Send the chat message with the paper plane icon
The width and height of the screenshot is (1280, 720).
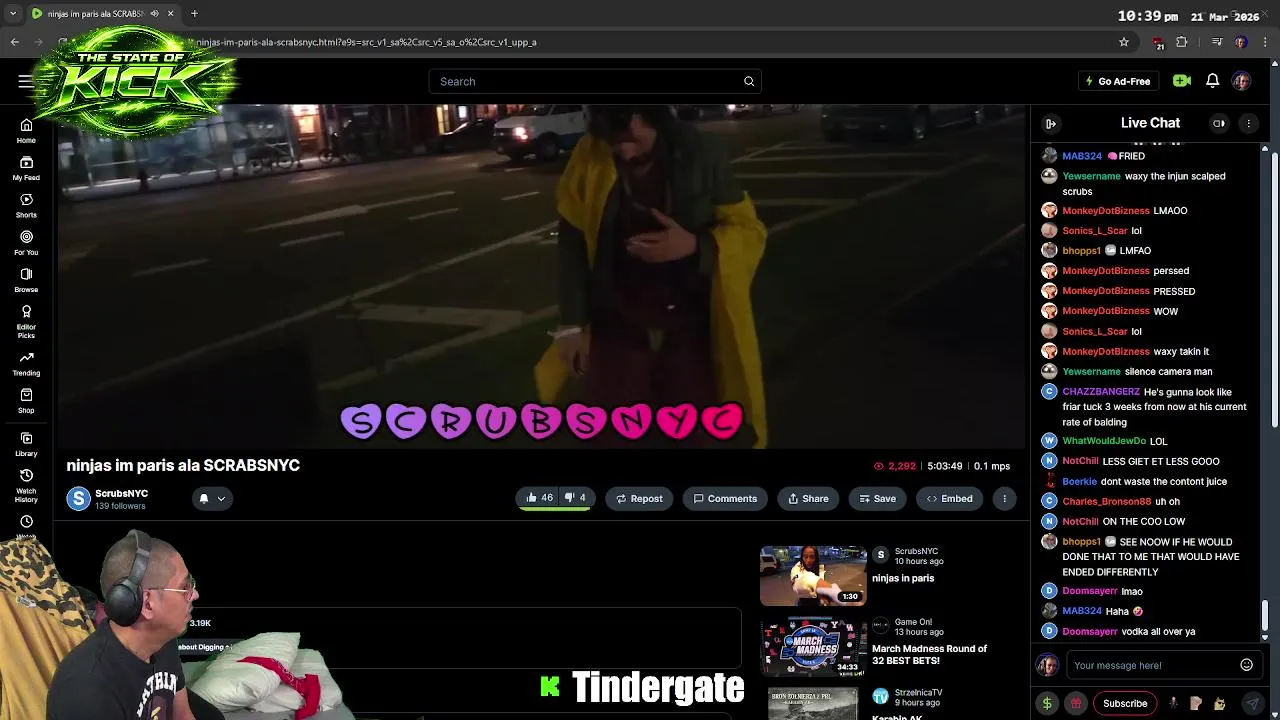click(1252, 703)
